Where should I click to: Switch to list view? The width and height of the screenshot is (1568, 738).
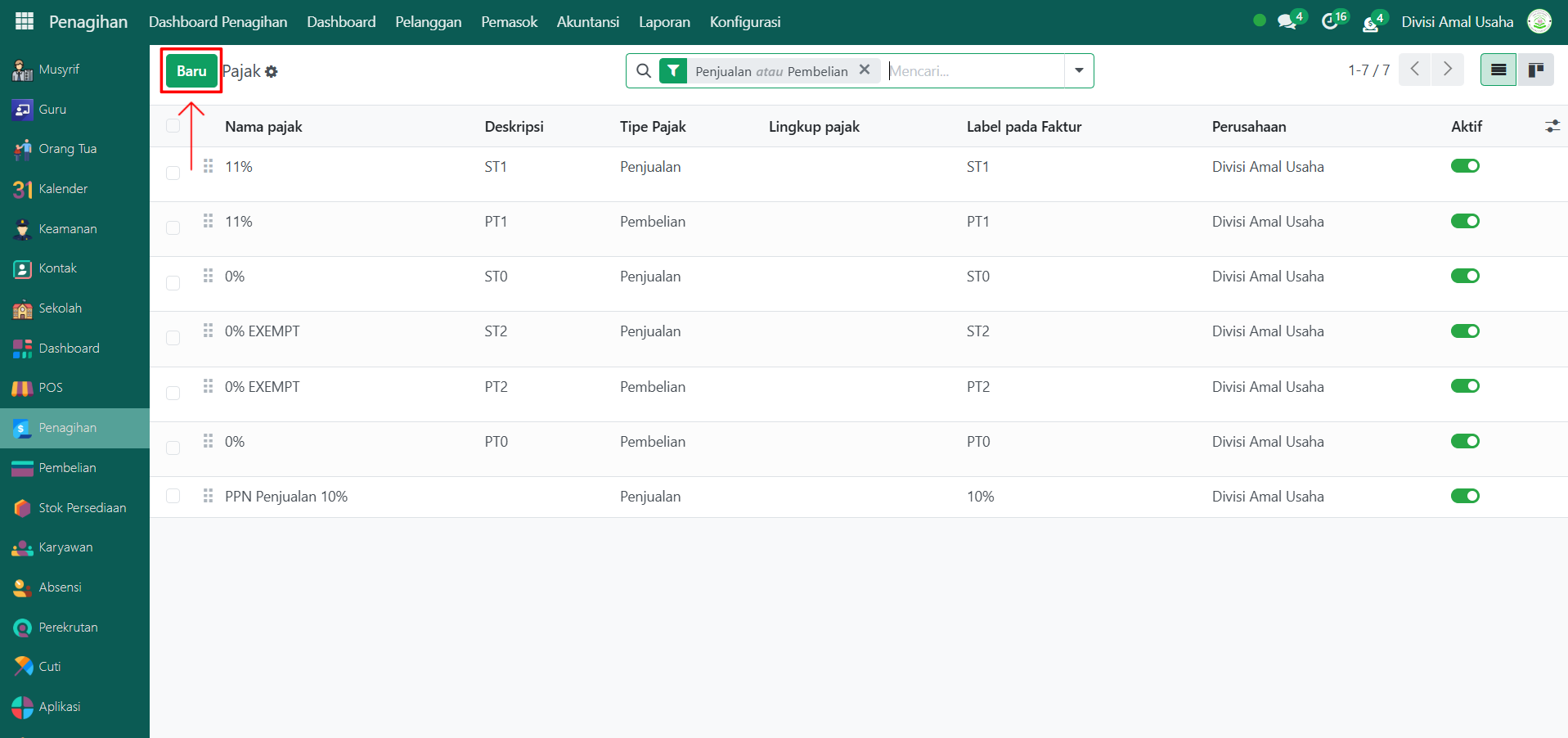coord(1498,70)
